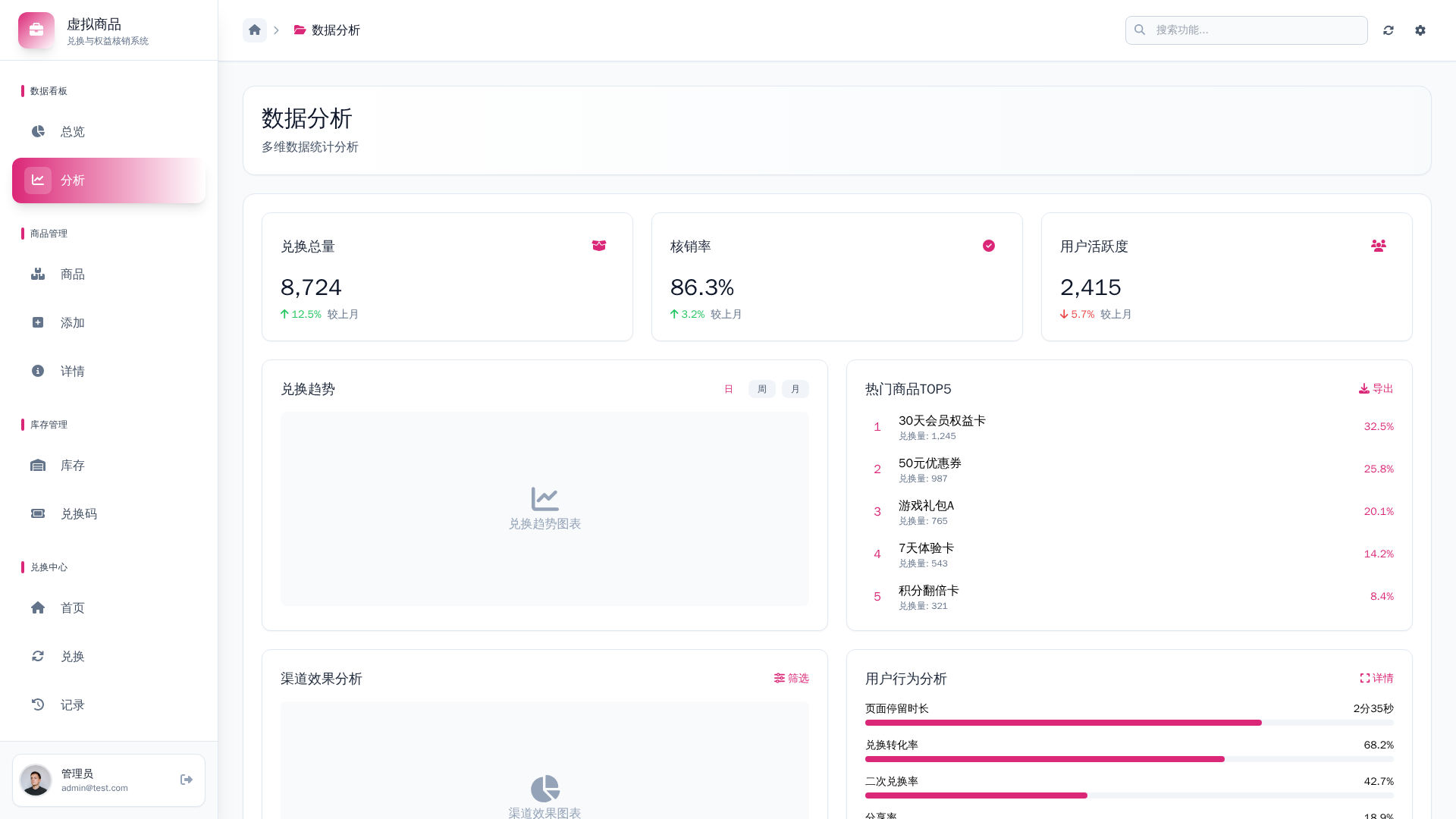Expand 详情 for user behavior analysis
Screen dimensions: 1456x819
pos(1377,678)
